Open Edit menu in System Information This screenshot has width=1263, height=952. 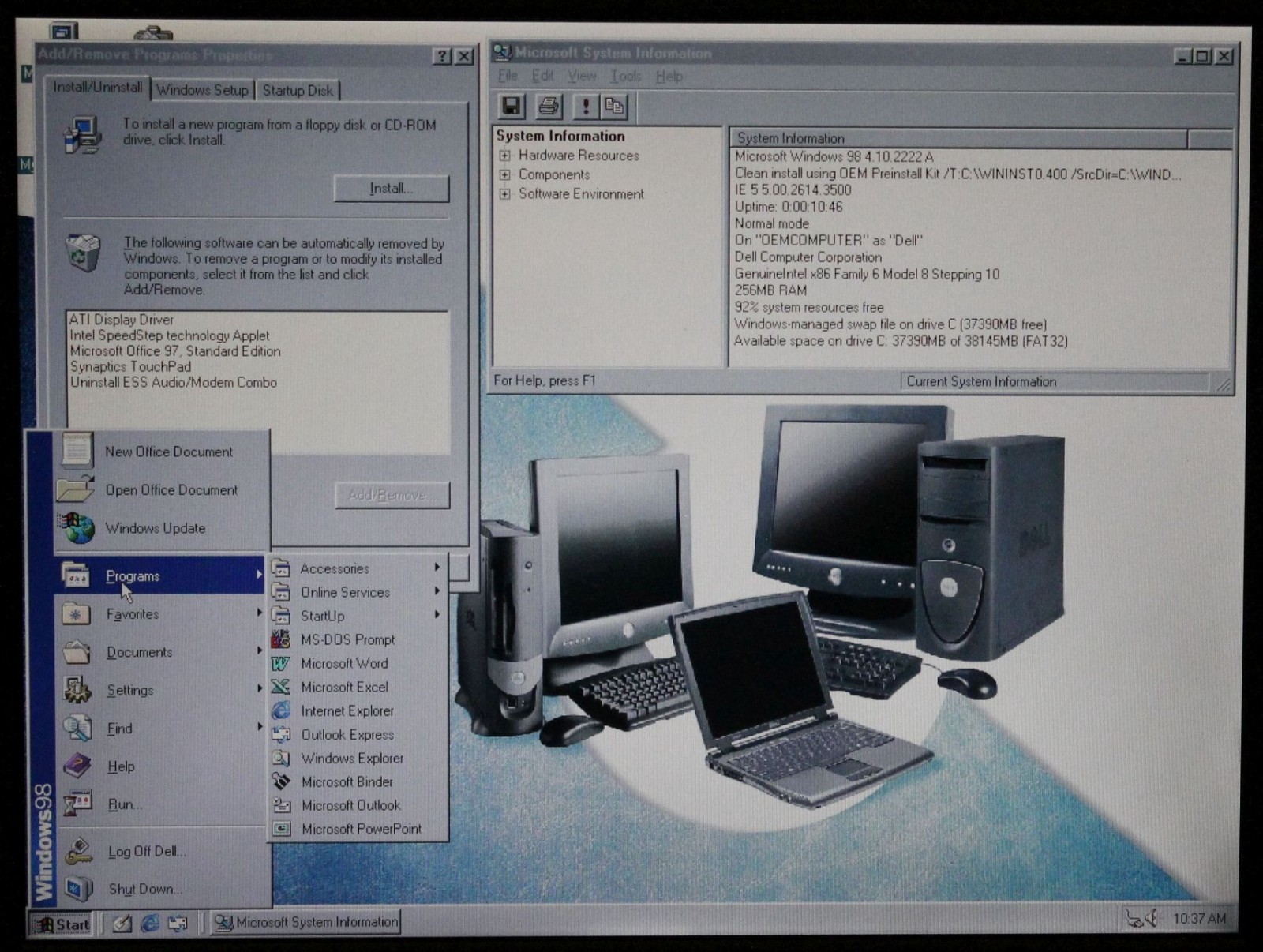(x=542, y=76)
